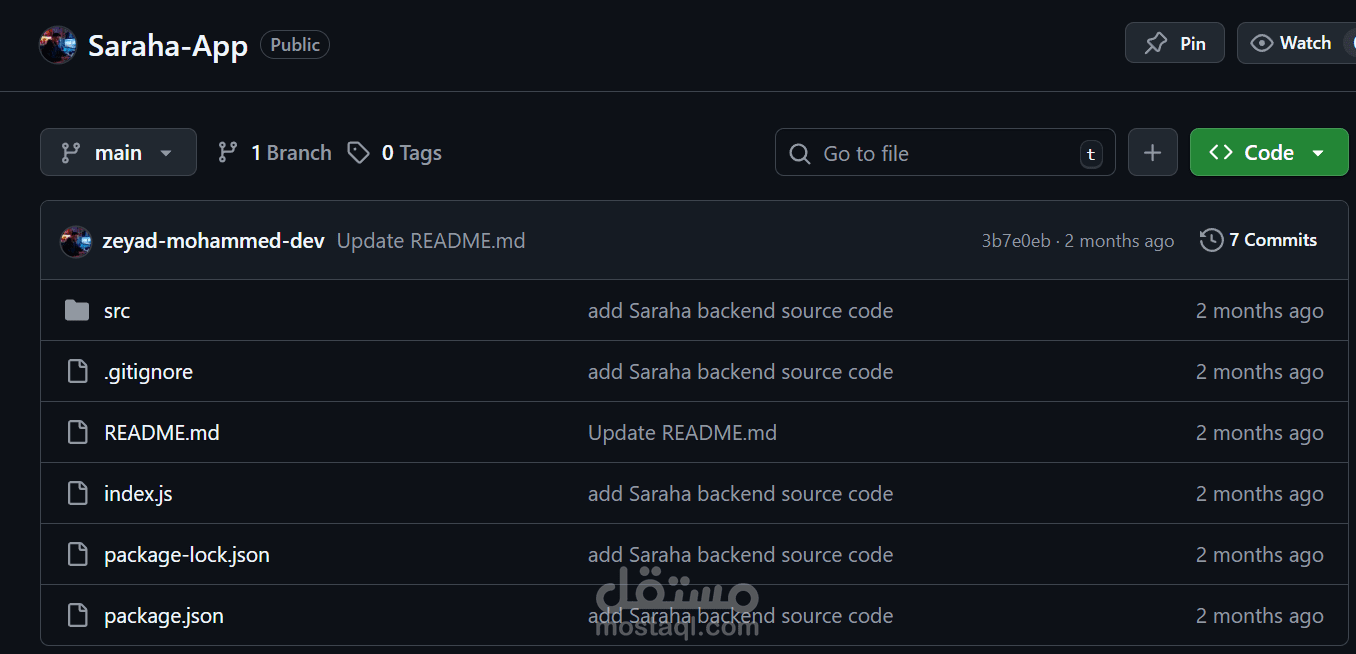This screenshot has height=654, width=1356.
Task: Open the index.js file
Action: 138,494
